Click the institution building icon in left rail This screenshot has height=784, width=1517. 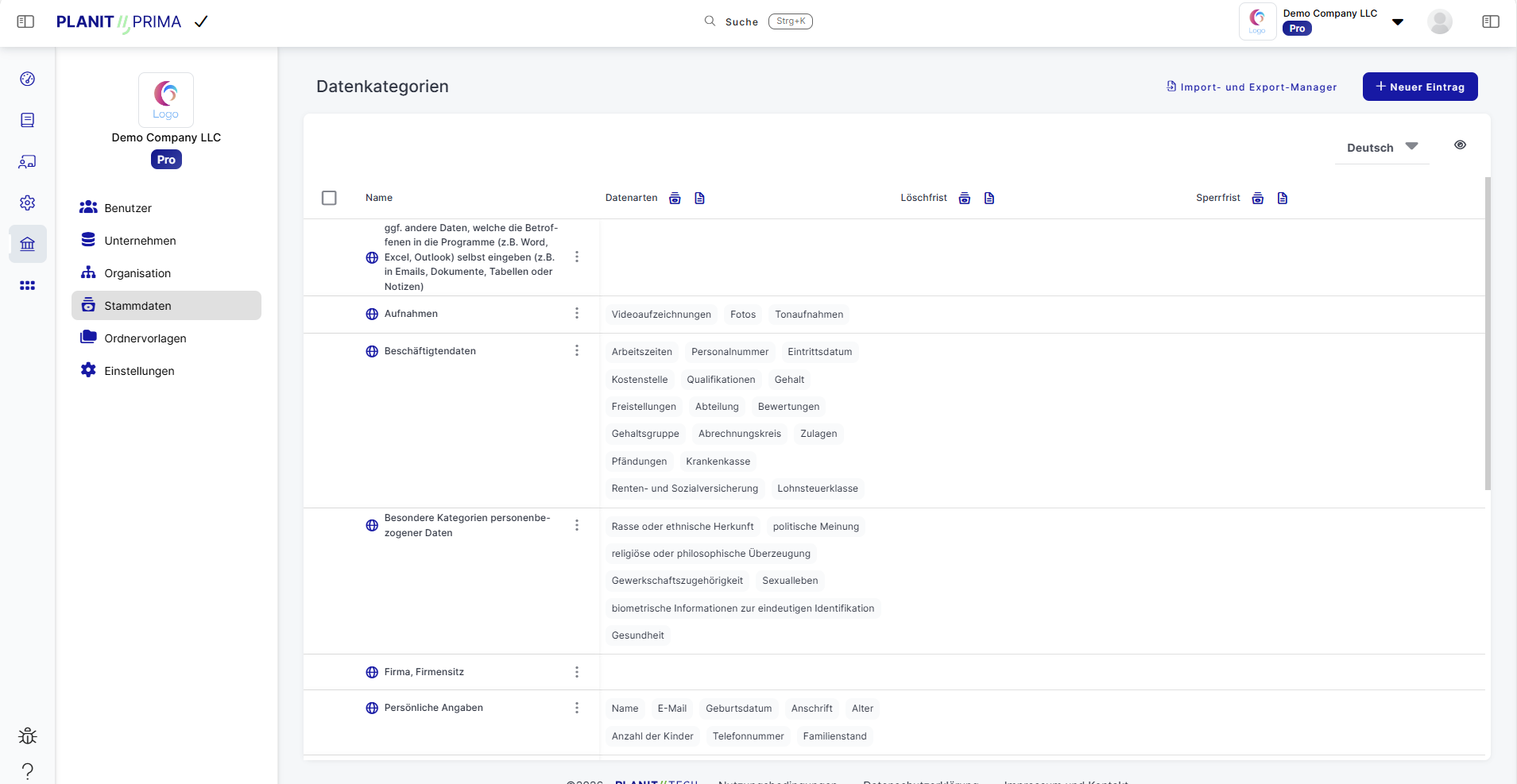(x=28, y=244)
